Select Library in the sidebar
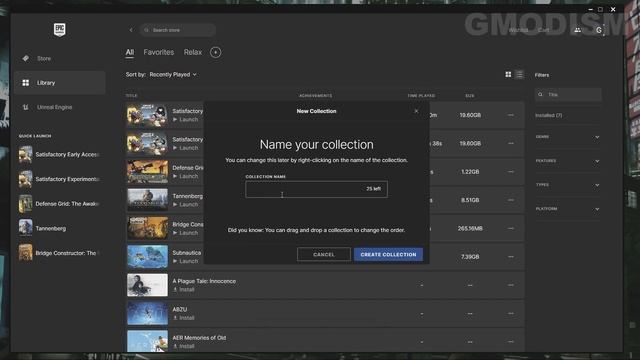This screenshot has width=640, height=360. (60, 83)
